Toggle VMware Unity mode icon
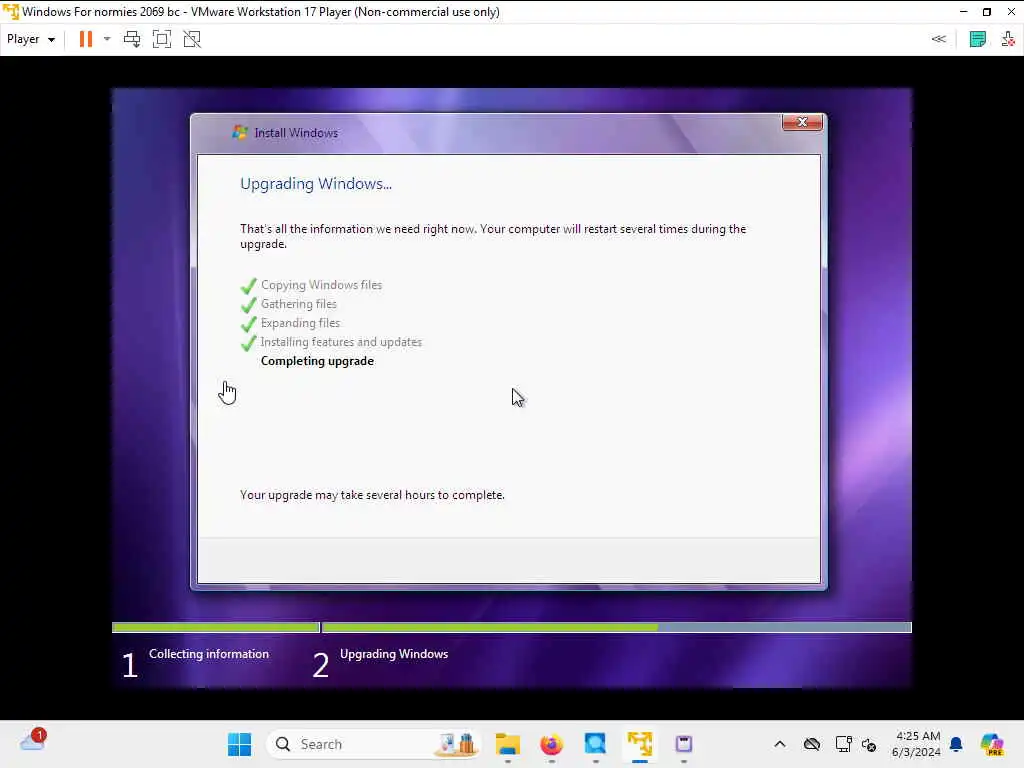1024x768 pixels. pos(192,39)
